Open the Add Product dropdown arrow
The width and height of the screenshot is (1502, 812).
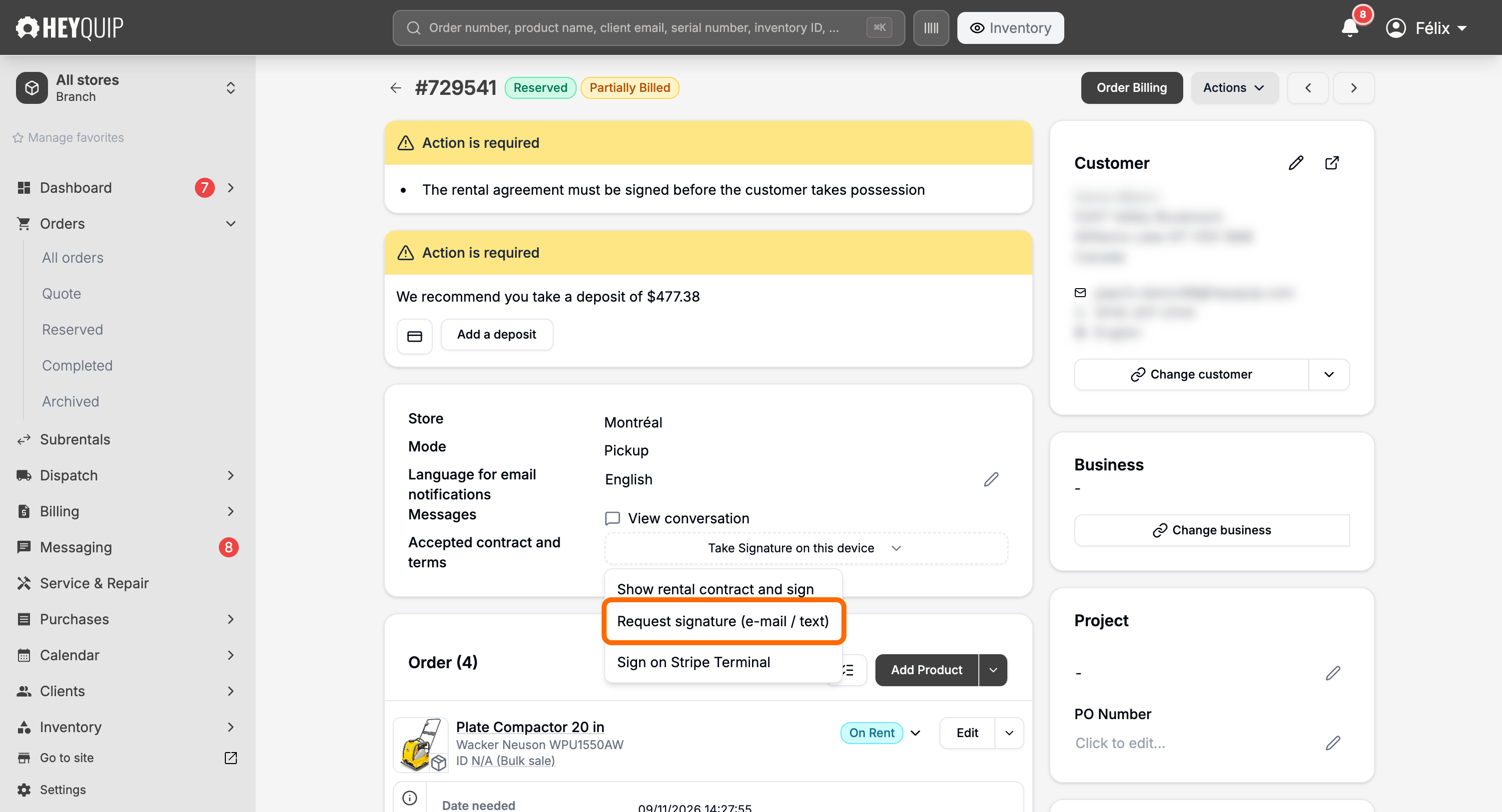pyautogui.click(x=993, y=670)
